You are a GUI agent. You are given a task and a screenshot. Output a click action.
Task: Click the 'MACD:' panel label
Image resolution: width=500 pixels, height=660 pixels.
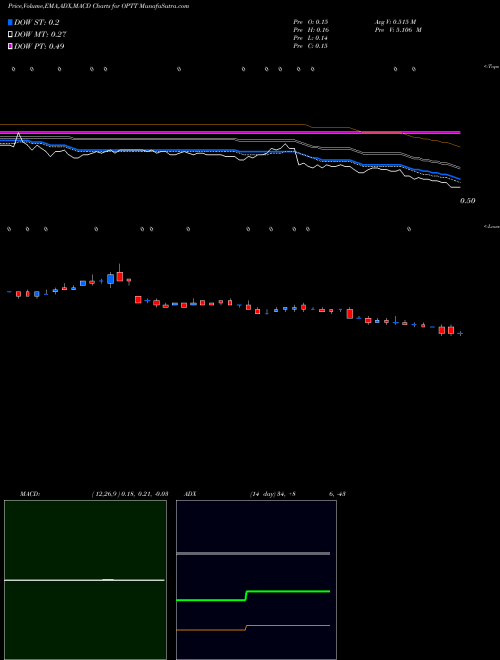30,494
